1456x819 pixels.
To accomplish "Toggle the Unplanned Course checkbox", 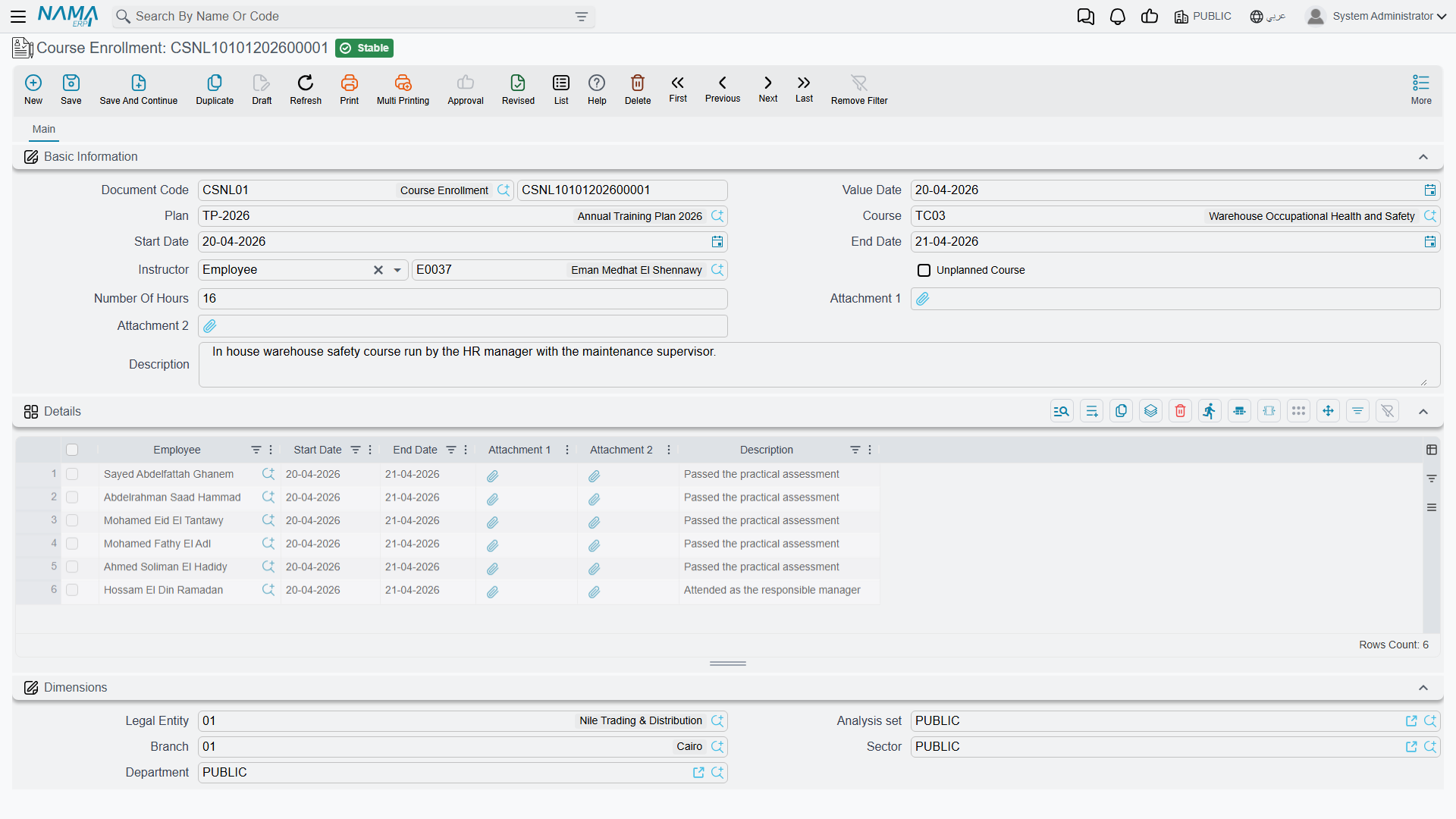I will pos(924,270).
